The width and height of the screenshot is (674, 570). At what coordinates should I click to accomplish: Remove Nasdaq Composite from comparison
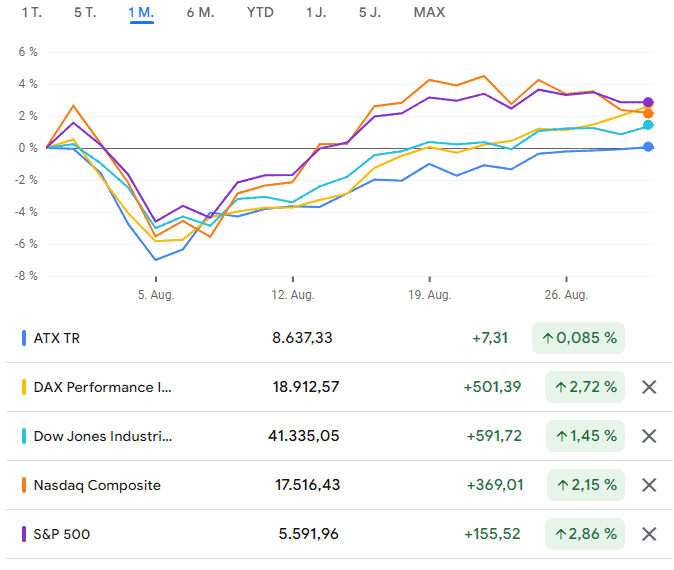coord(649,485)
